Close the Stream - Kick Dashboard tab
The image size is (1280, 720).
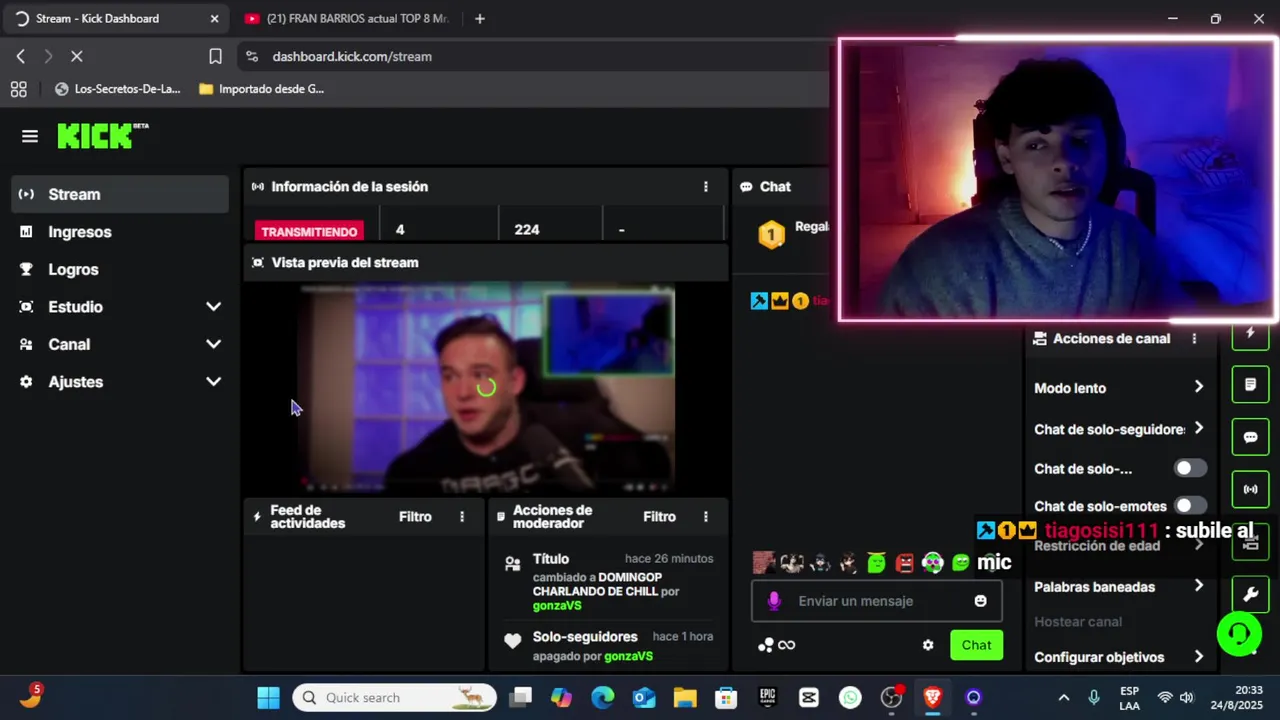(x=214, y=18)
